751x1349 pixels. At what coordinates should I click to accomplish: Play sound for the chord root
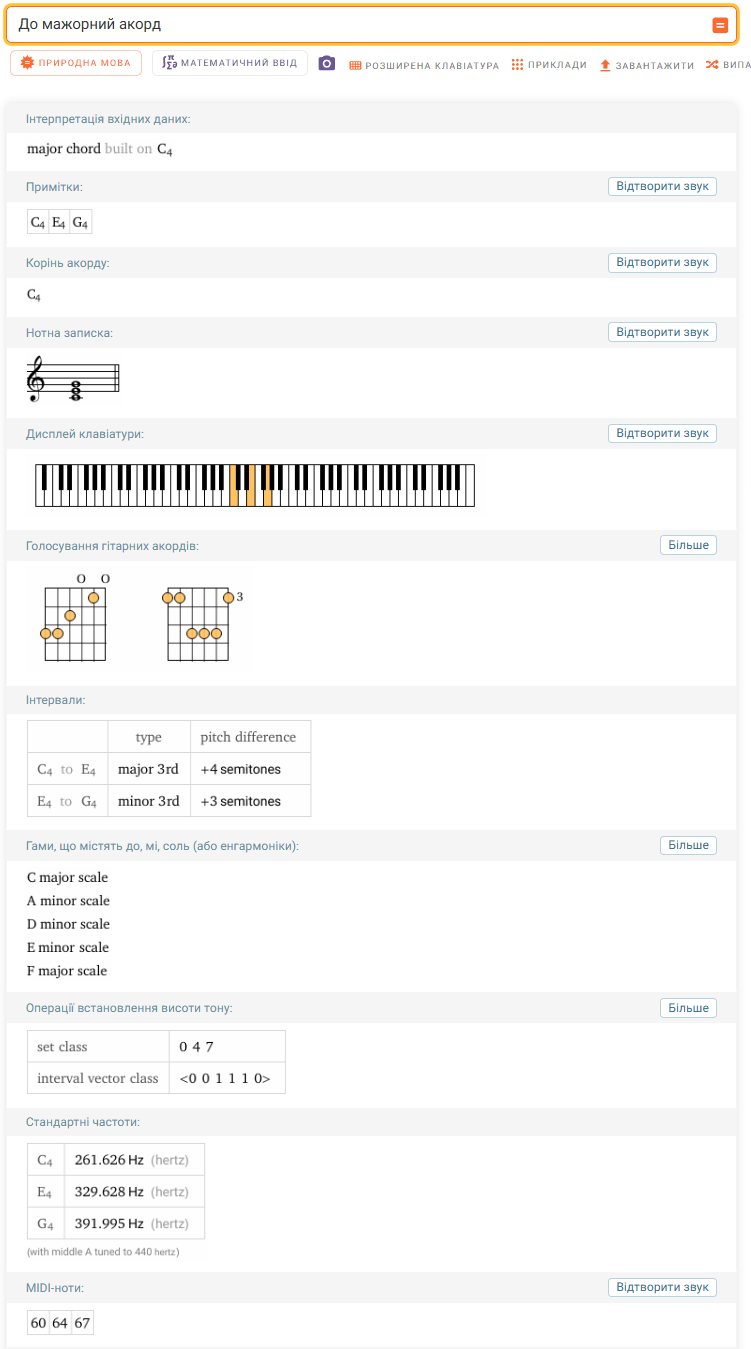(x=662, y=262)
